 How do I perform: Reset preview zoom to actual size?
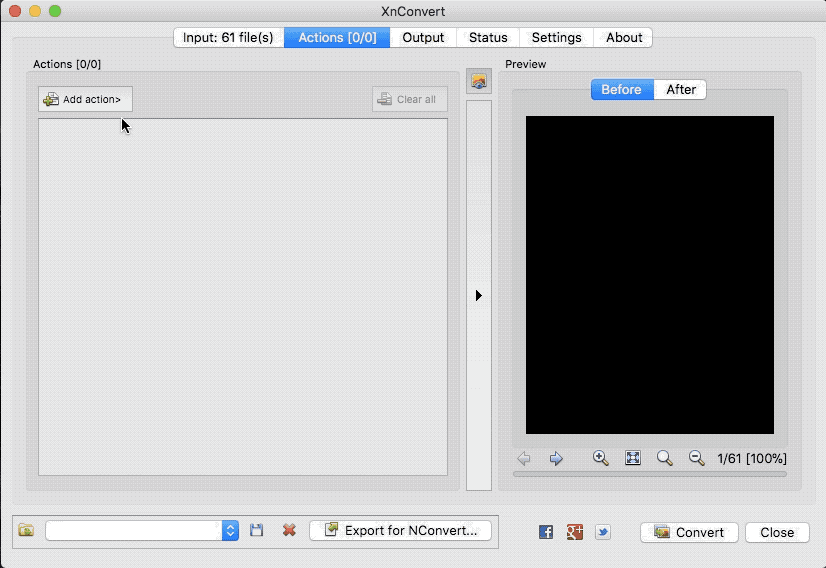point(665,458)
